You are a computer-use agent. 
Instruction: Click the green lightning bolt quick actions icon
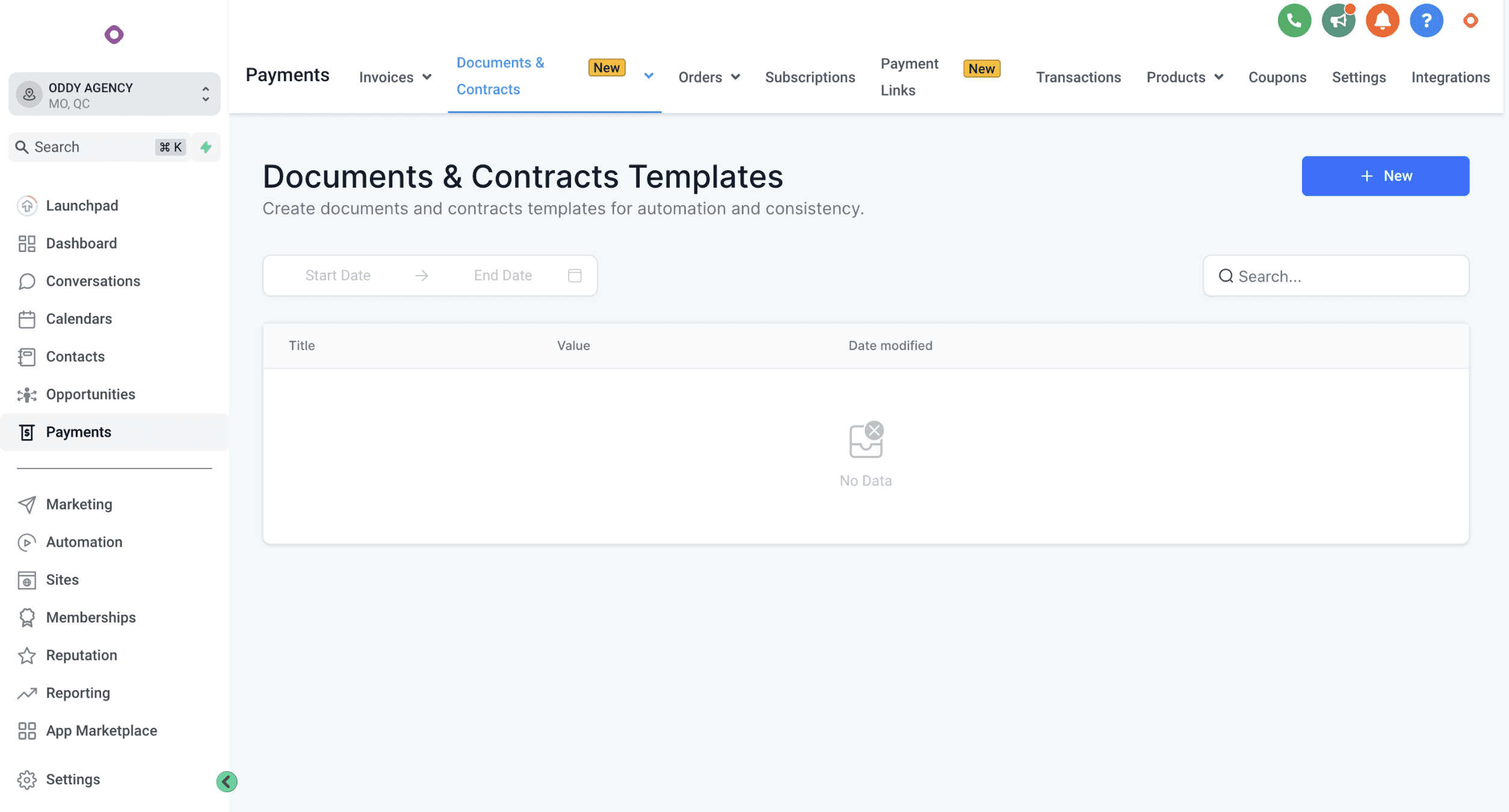pyautogui.click(x=206, y=147)
